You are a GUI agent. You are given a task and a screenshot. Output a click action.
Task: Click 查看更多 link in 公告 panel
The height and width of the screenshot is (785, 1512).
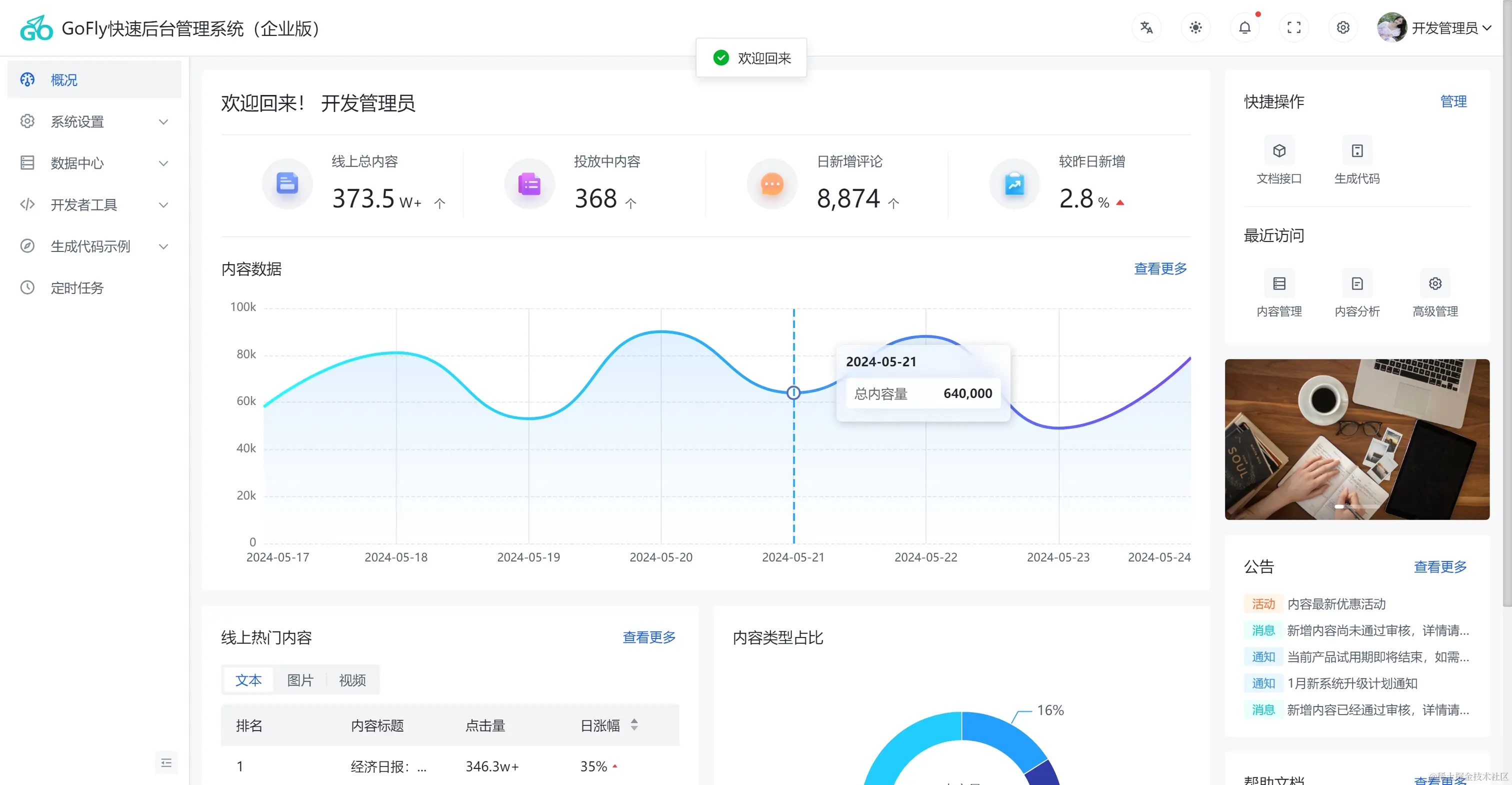(x=1440, y=566)
